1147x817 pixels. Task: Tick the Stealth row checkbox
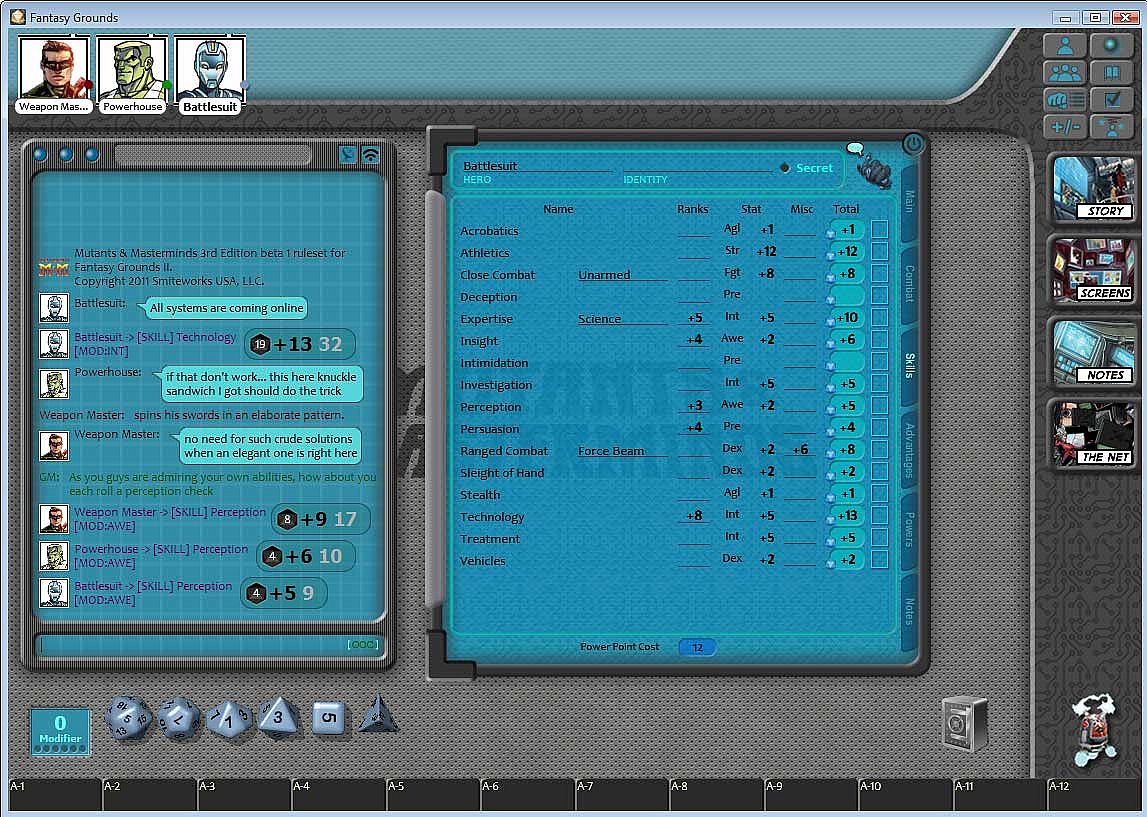click(880, 494)
